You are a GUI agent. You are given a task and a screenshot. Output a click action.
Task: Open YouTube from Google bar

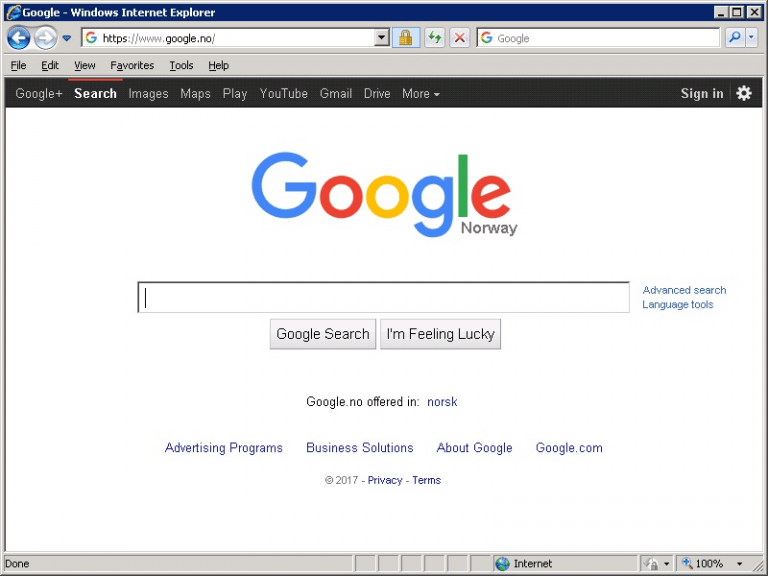tap(284, 93)
